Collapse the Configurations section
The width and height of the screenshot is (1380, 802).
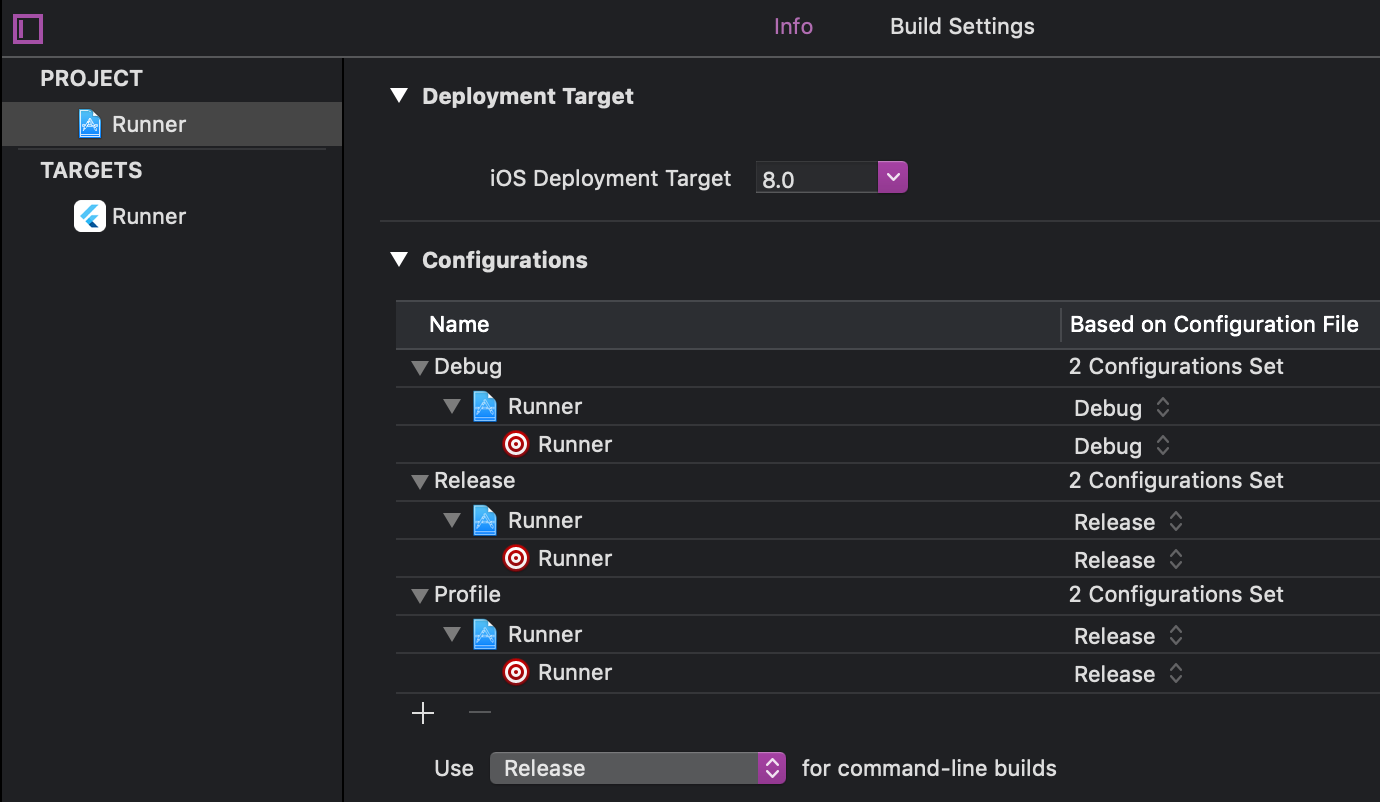pyautogui.click(x=400, y=260)
